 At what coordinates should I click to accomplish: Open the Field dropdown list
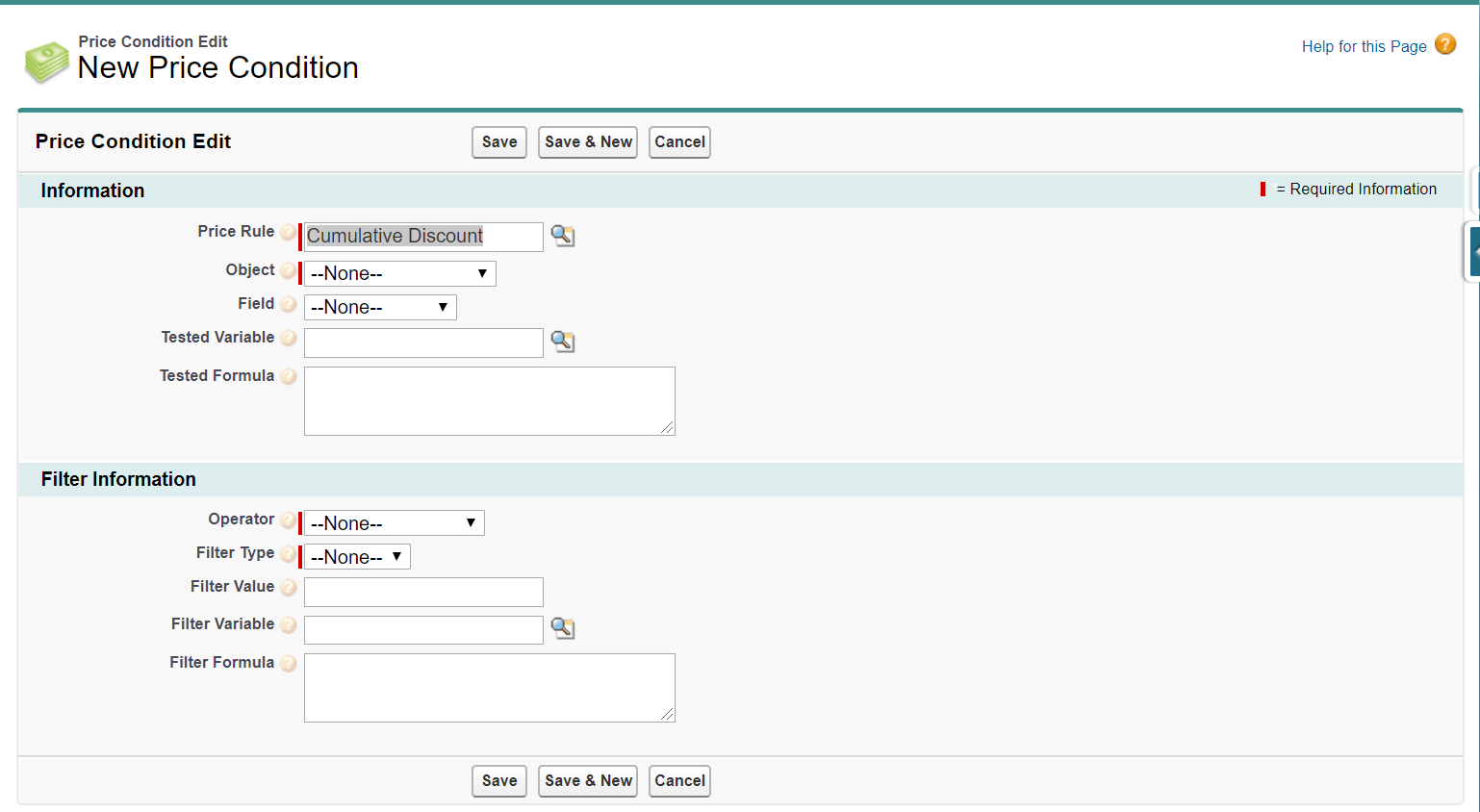pyautogui.click(x=380, y=308)
